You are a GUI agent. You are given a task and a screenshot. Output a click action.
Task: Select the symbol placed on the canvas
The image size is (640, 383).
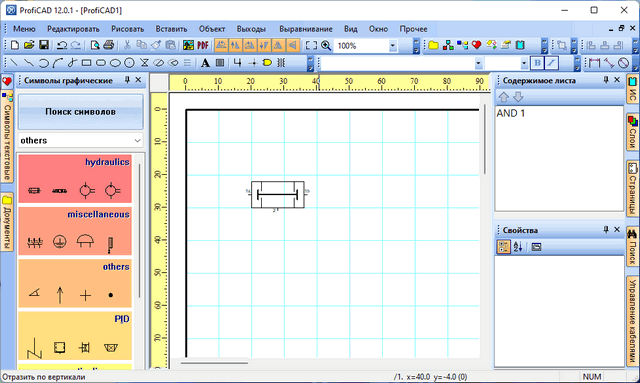point(278,195)
